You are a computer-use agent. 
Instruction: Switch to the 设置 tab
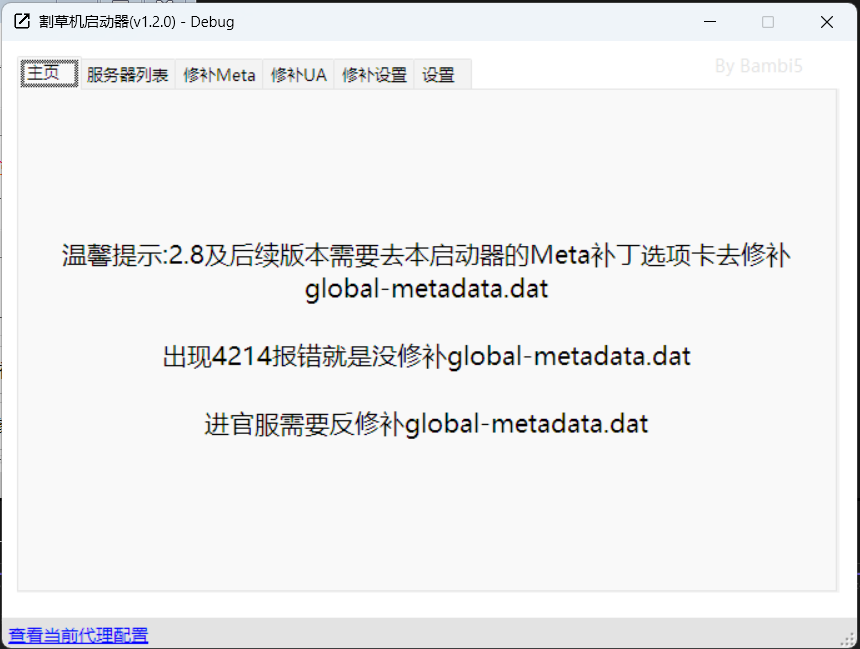(x=442, y=75)
